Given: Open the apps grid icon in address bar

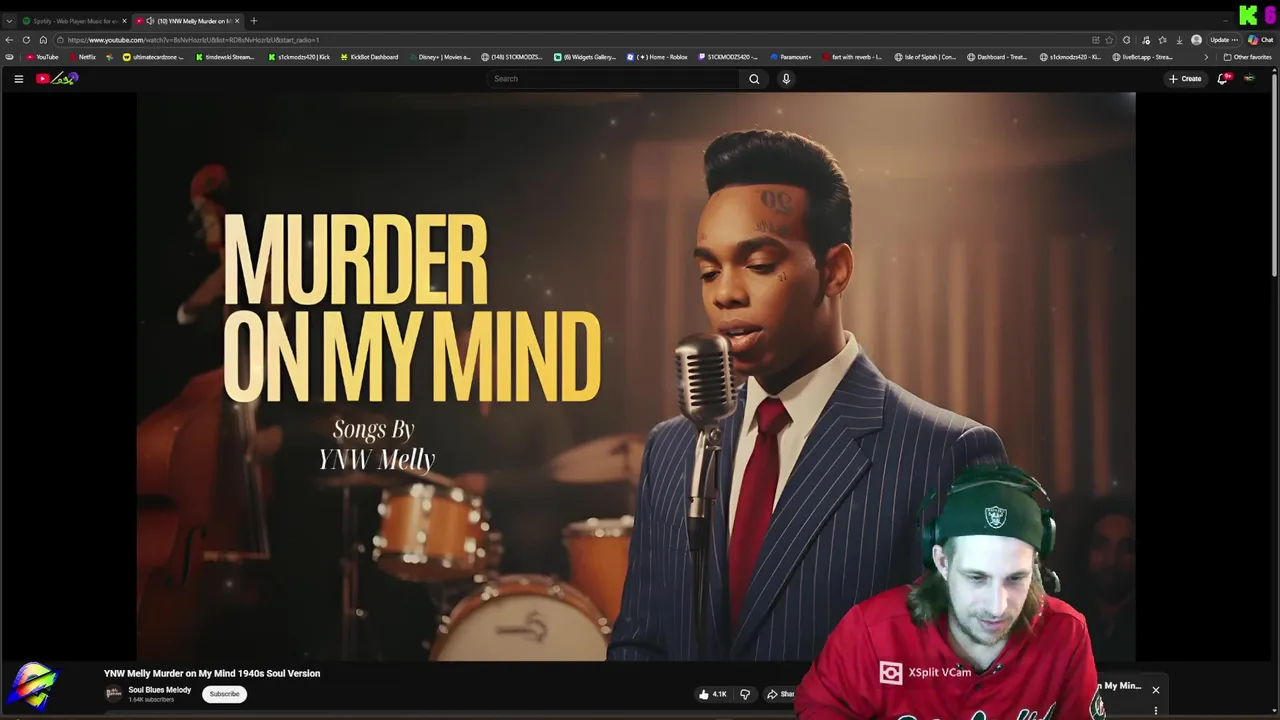Looking at the screenshot, I should (1095, 40).
